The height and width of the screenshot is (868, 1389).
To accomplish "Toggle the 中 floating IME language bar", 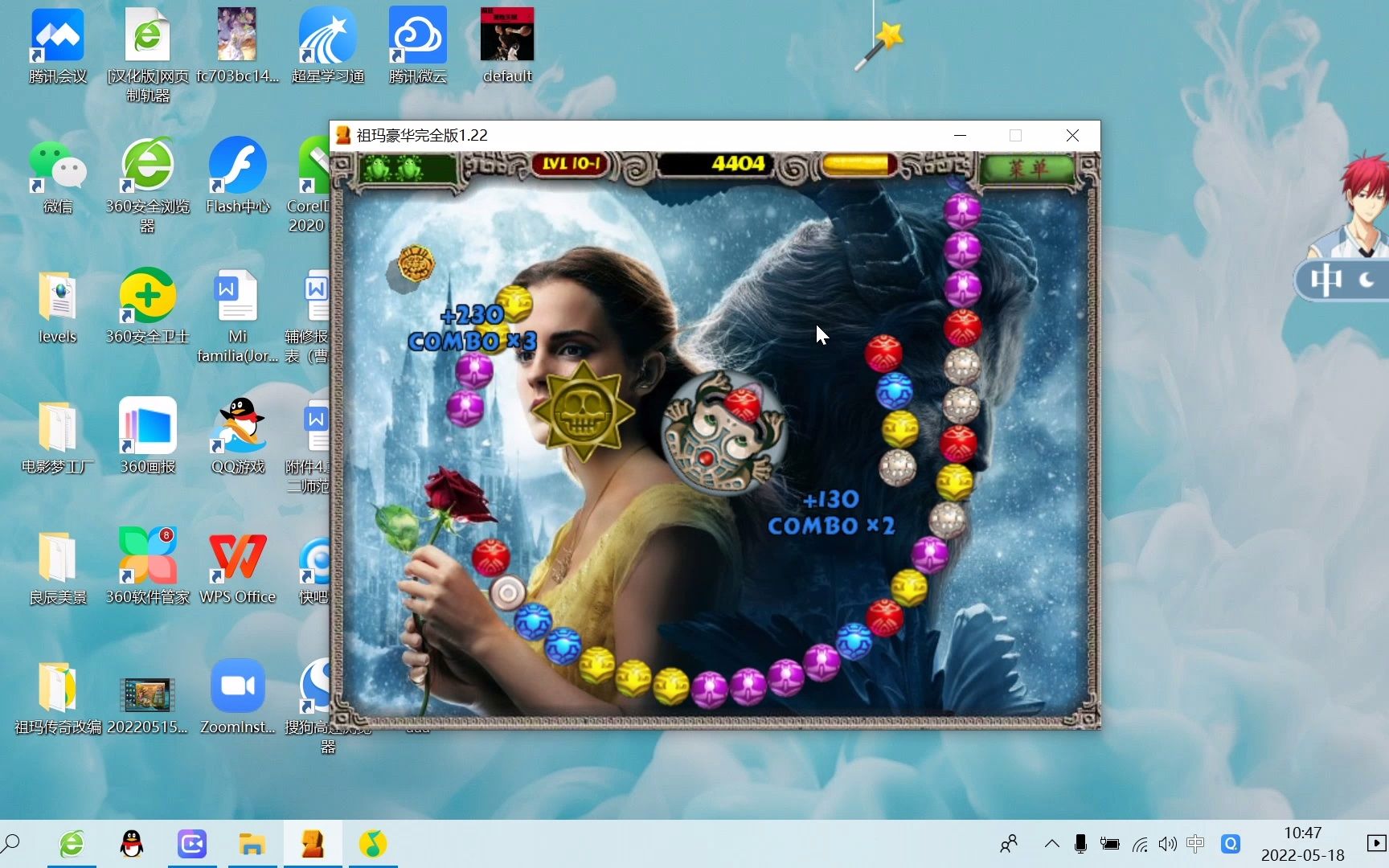I will (1325, 280).
